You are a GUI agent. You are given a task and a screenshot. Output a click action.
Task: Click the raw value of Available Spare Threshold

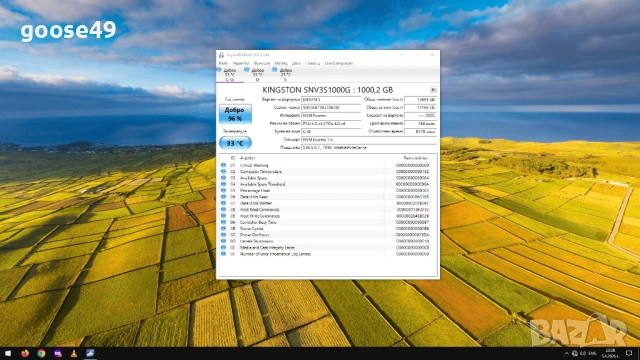pyautogui.click(x=412, y=184)
